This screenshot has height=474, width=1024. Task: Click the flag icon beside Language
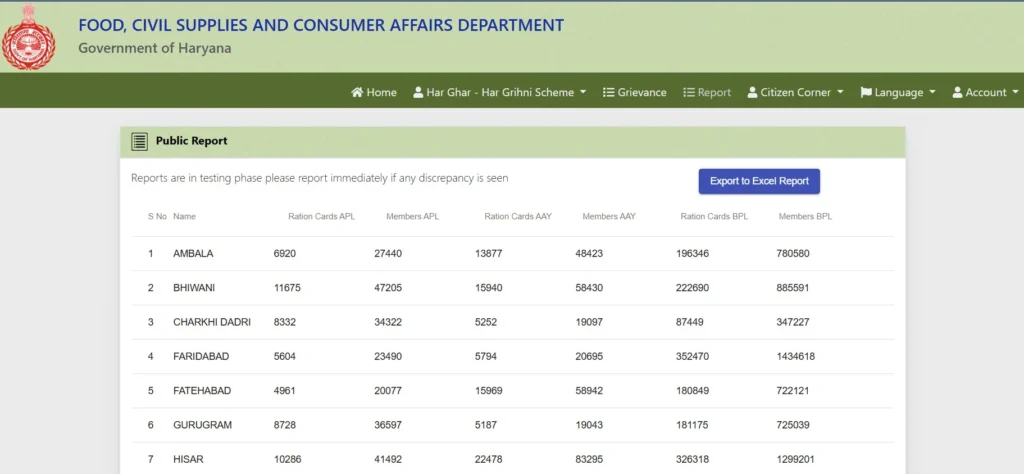coord(866,92)
